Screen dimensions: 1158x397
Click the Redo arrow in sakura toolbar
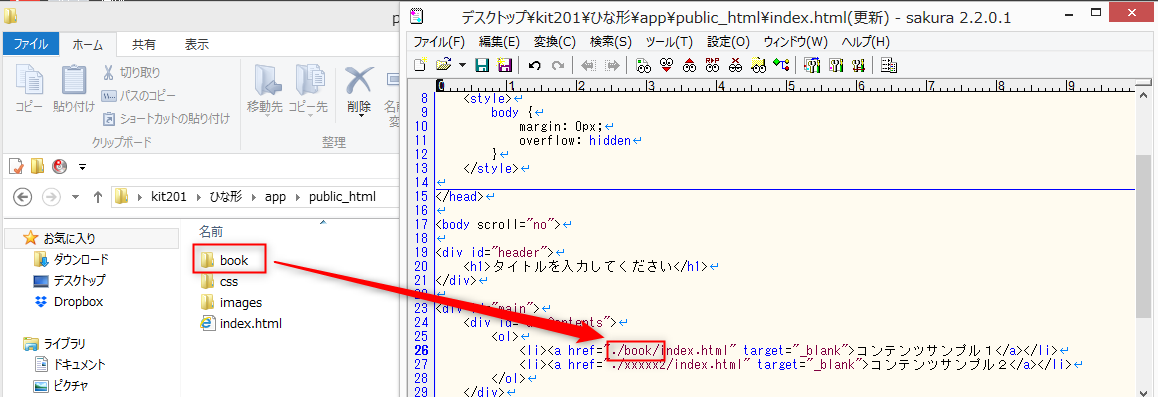click(x=558, y=65)
